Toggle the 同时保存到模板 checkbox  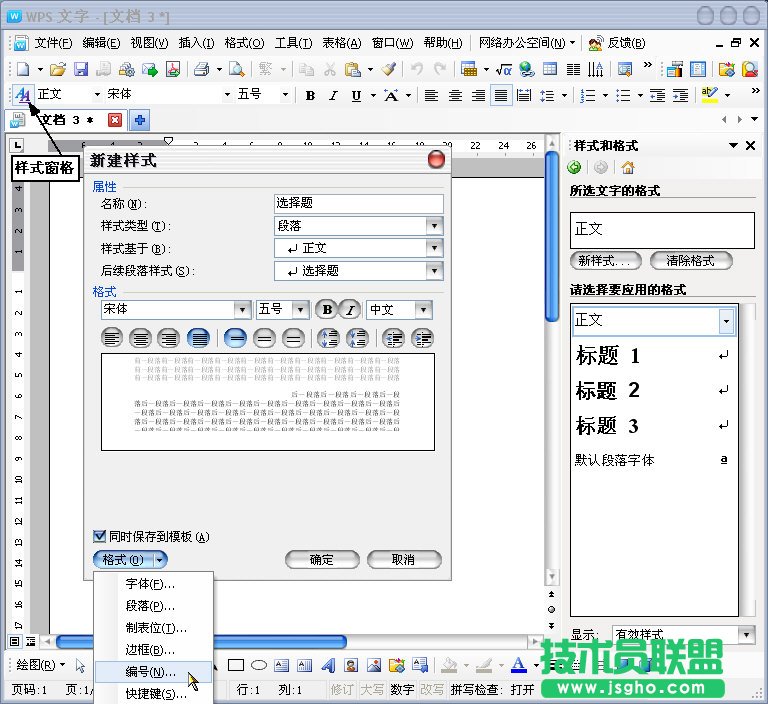pyautogui.click(x=99, y=536)
